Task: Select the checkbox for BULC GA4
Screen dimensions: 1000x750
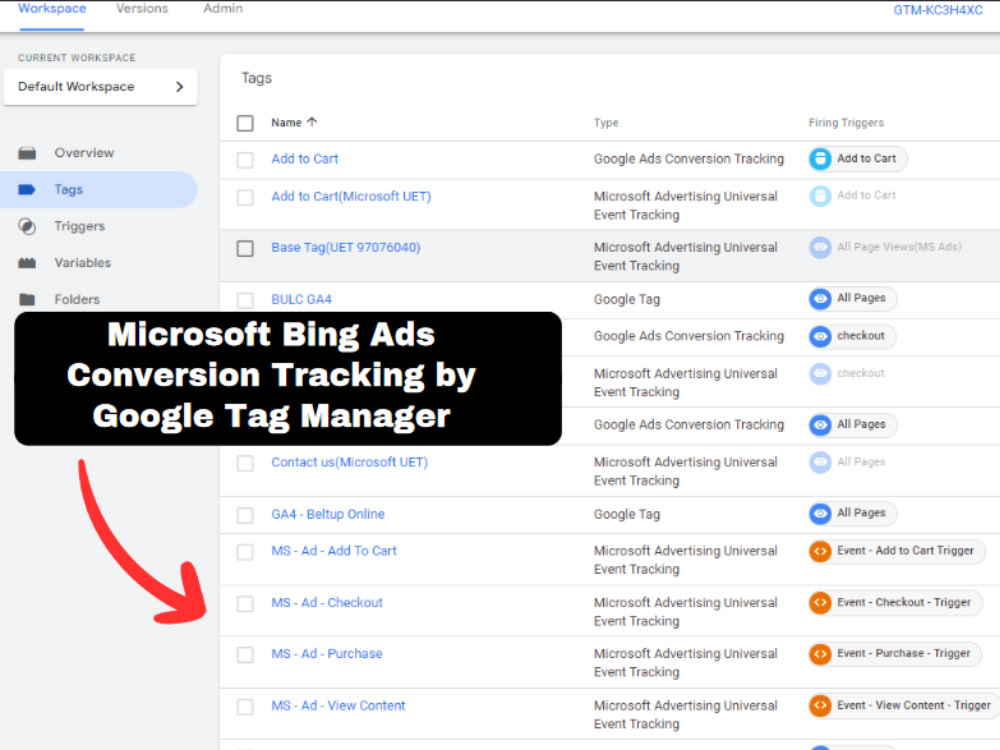Action: pyautogui.click(x=245, y=298)
